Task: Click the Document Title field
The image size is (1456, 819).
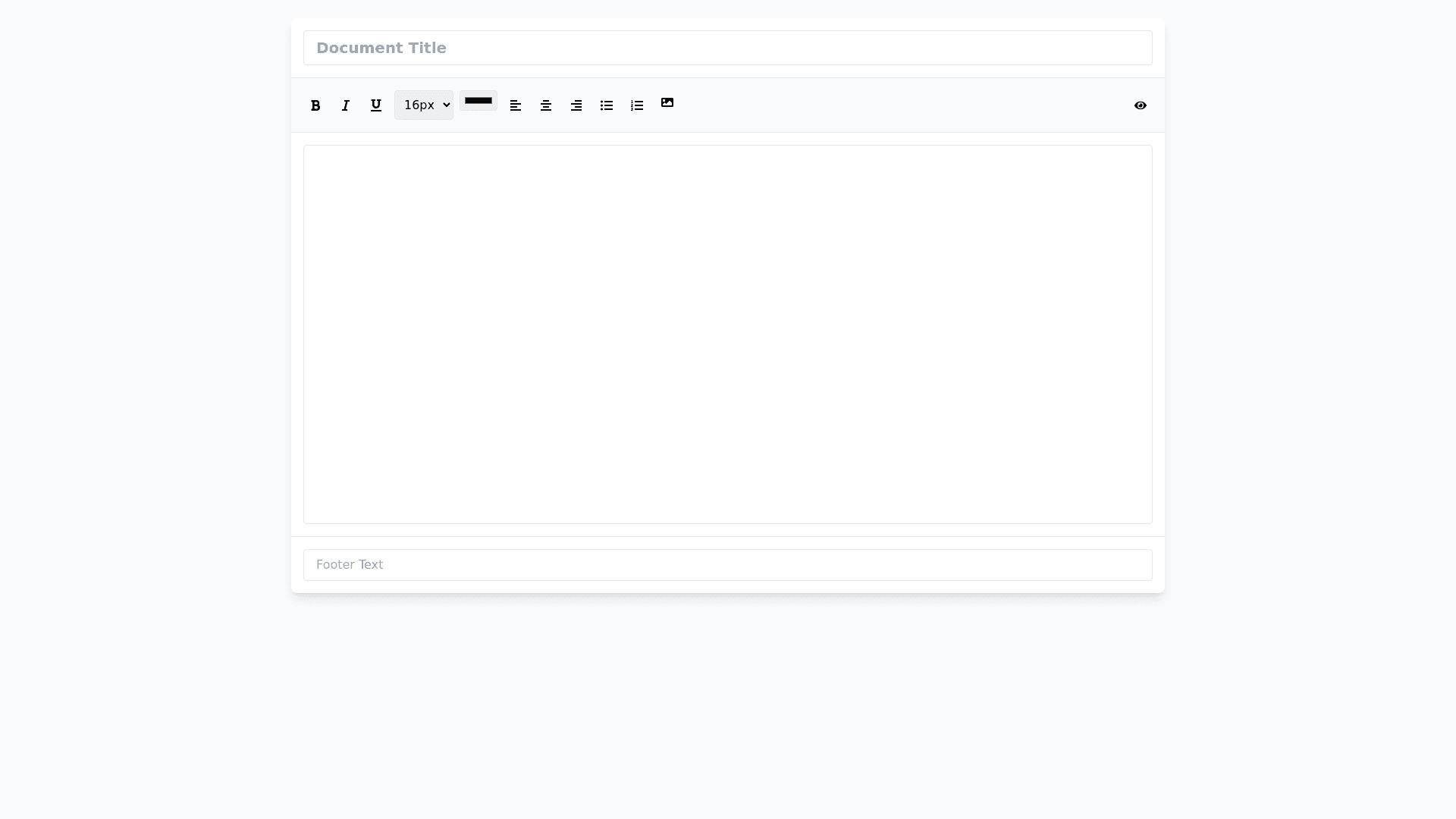Action: [727, 48]
